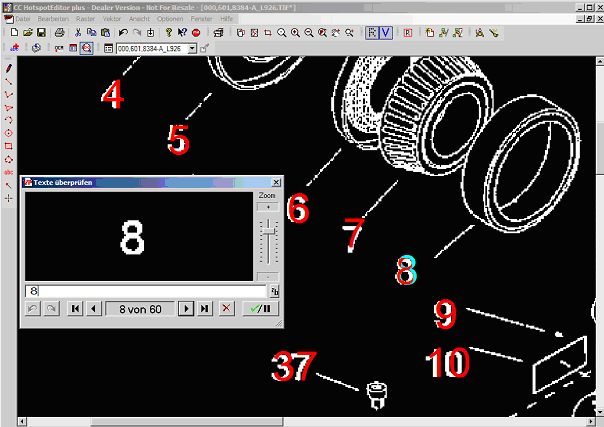The image size is (604, 427).
Task: Click the zoom minus button below the slider
Action: click(268, 276)
